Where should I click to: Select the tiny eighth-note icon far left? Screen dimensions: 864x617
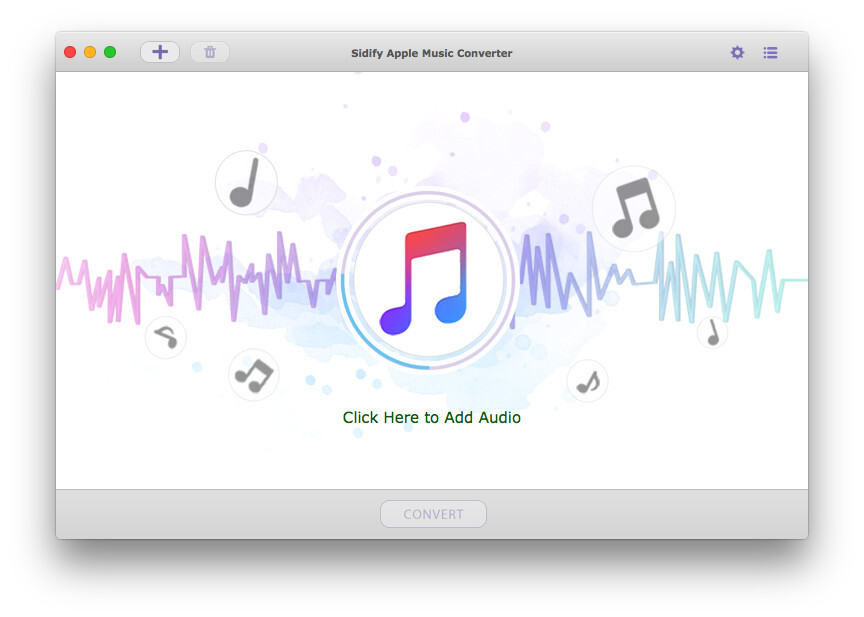coord(165,338)
